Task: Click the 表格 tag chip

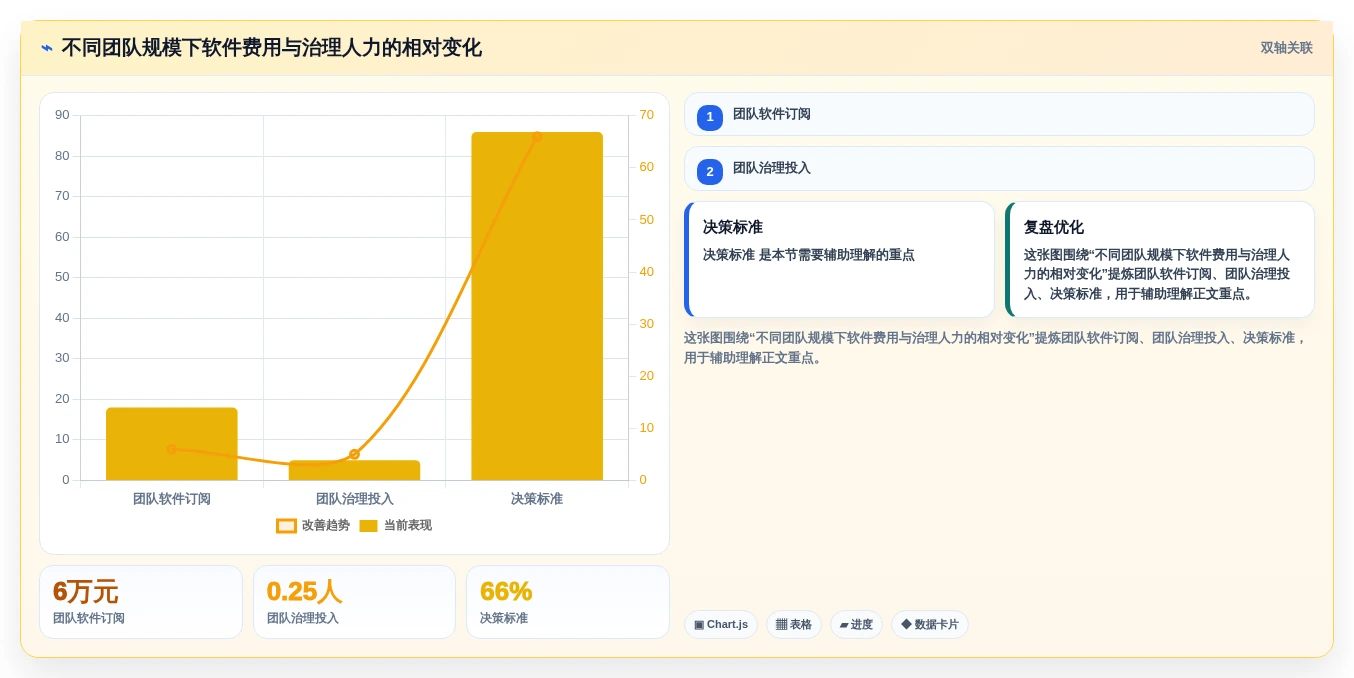Action: [x=794, y=625]
